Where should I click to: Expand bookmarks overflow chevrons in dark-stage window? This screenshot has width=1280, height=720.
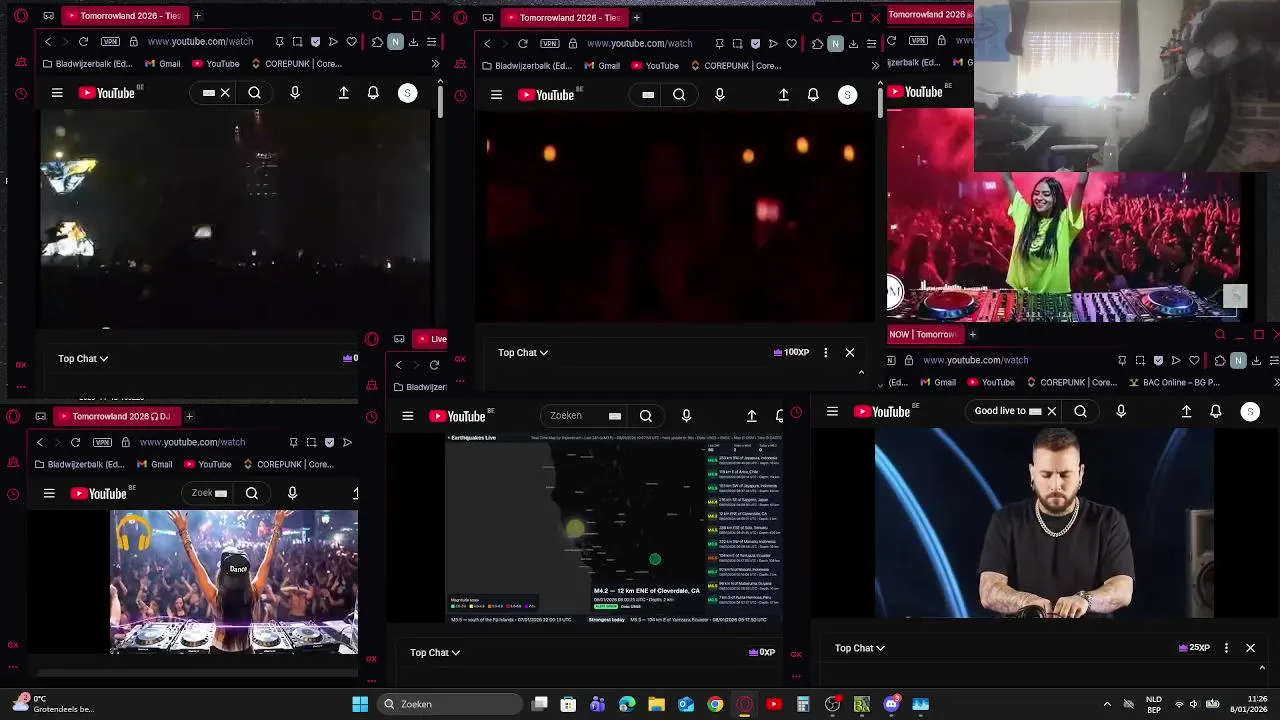pyautogui.click(x=435, y=64)
